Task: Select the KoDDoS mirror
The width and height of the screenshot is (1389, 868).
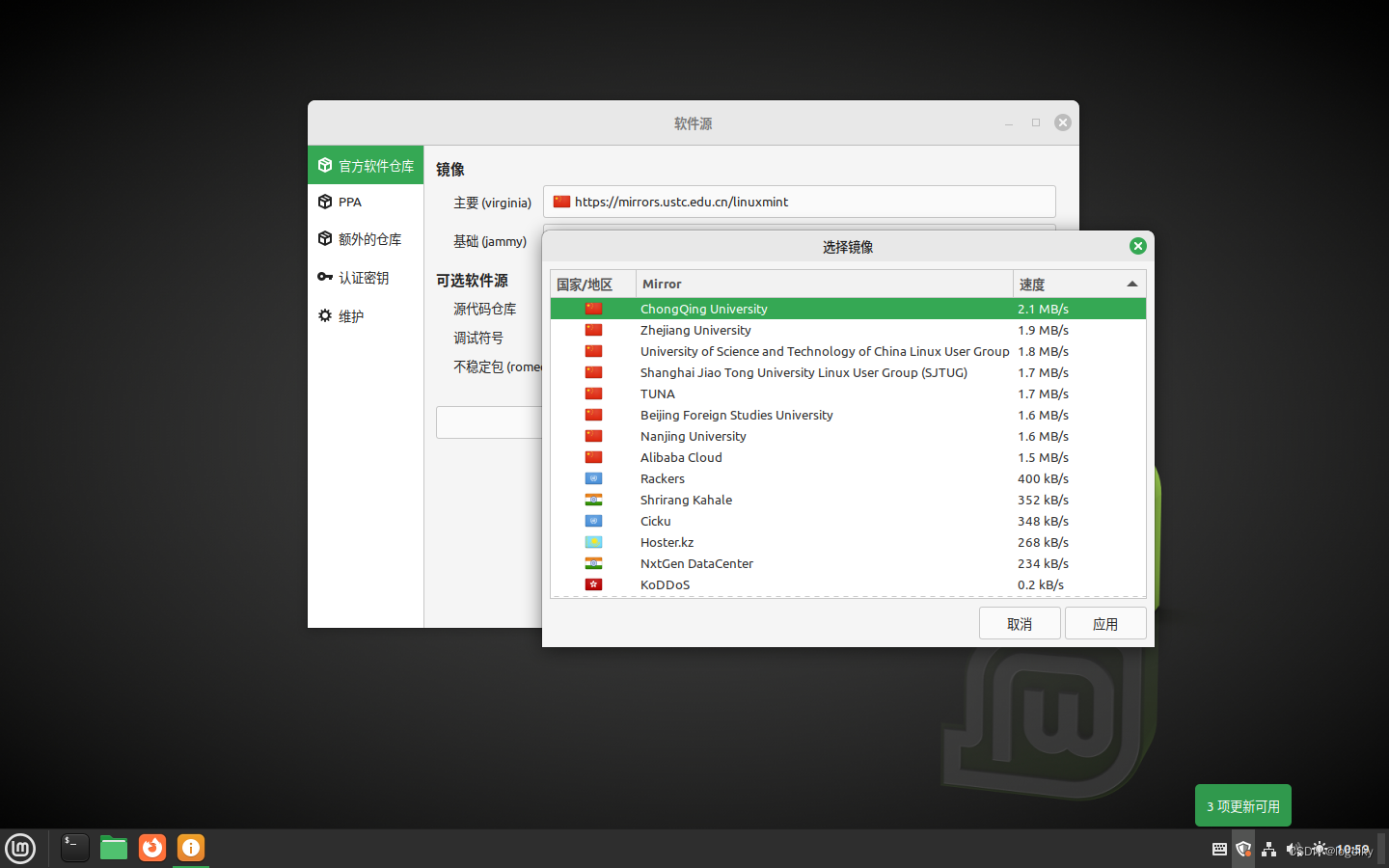Action: tap(848, 584)
